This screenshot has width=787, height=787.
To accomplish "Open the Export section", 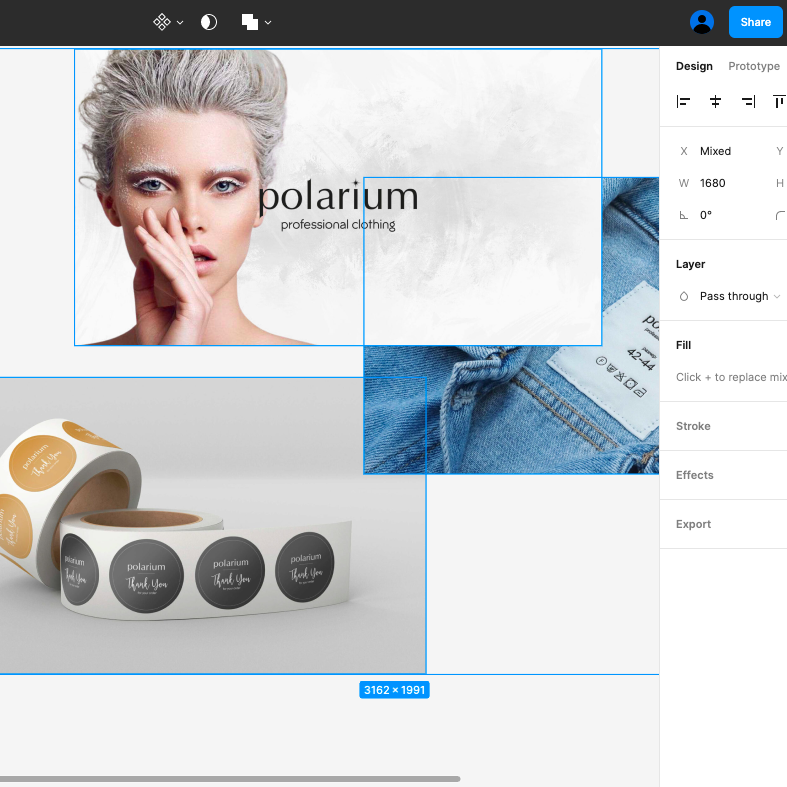I will point(693,524).
